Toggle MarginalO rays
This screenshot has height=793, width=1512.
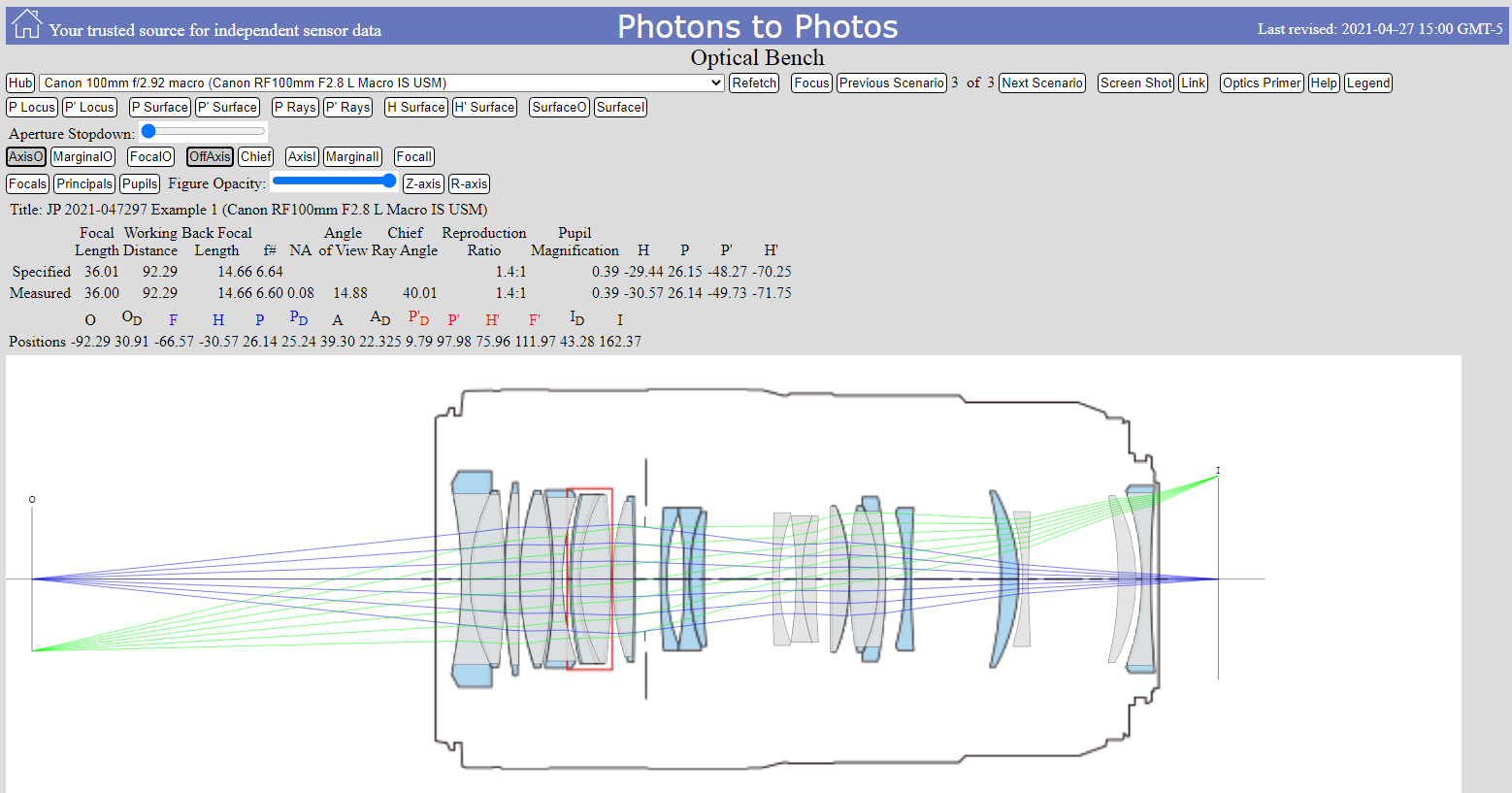tap(82, 157)
